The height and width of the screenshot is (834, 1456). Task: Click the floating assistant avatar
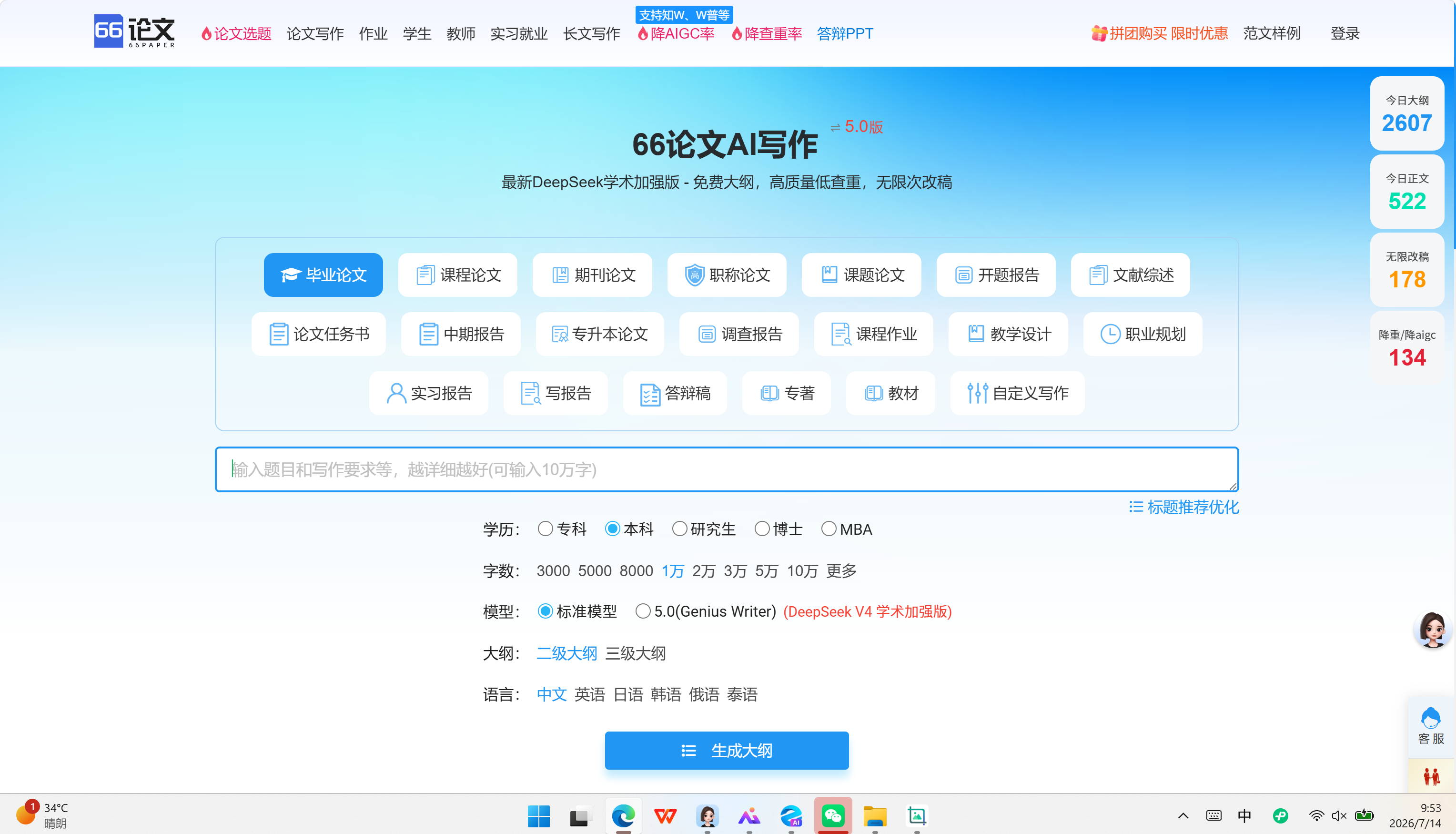1433,629
